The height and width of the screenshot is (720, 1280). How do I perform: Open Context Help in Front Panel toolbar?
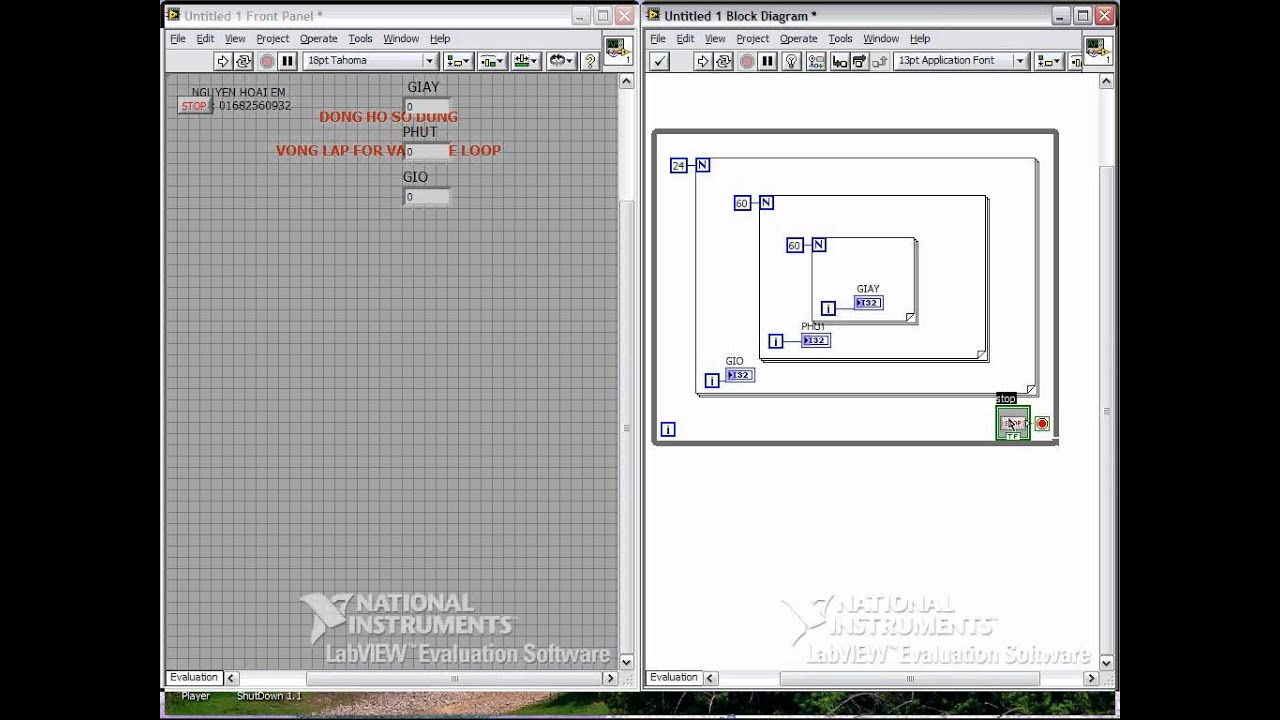589,61
